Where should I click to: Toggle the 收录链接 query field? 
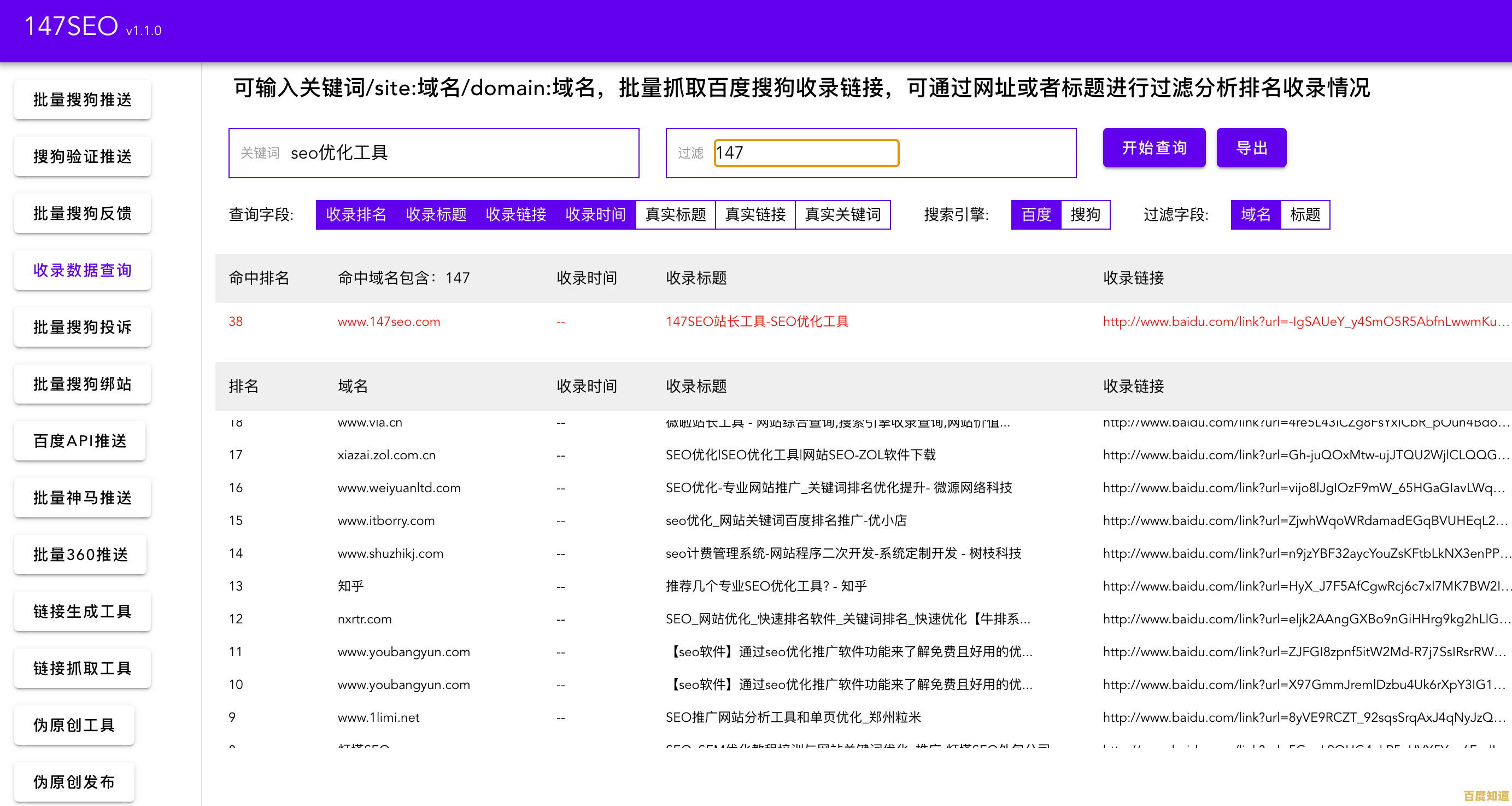pos(516,214)
